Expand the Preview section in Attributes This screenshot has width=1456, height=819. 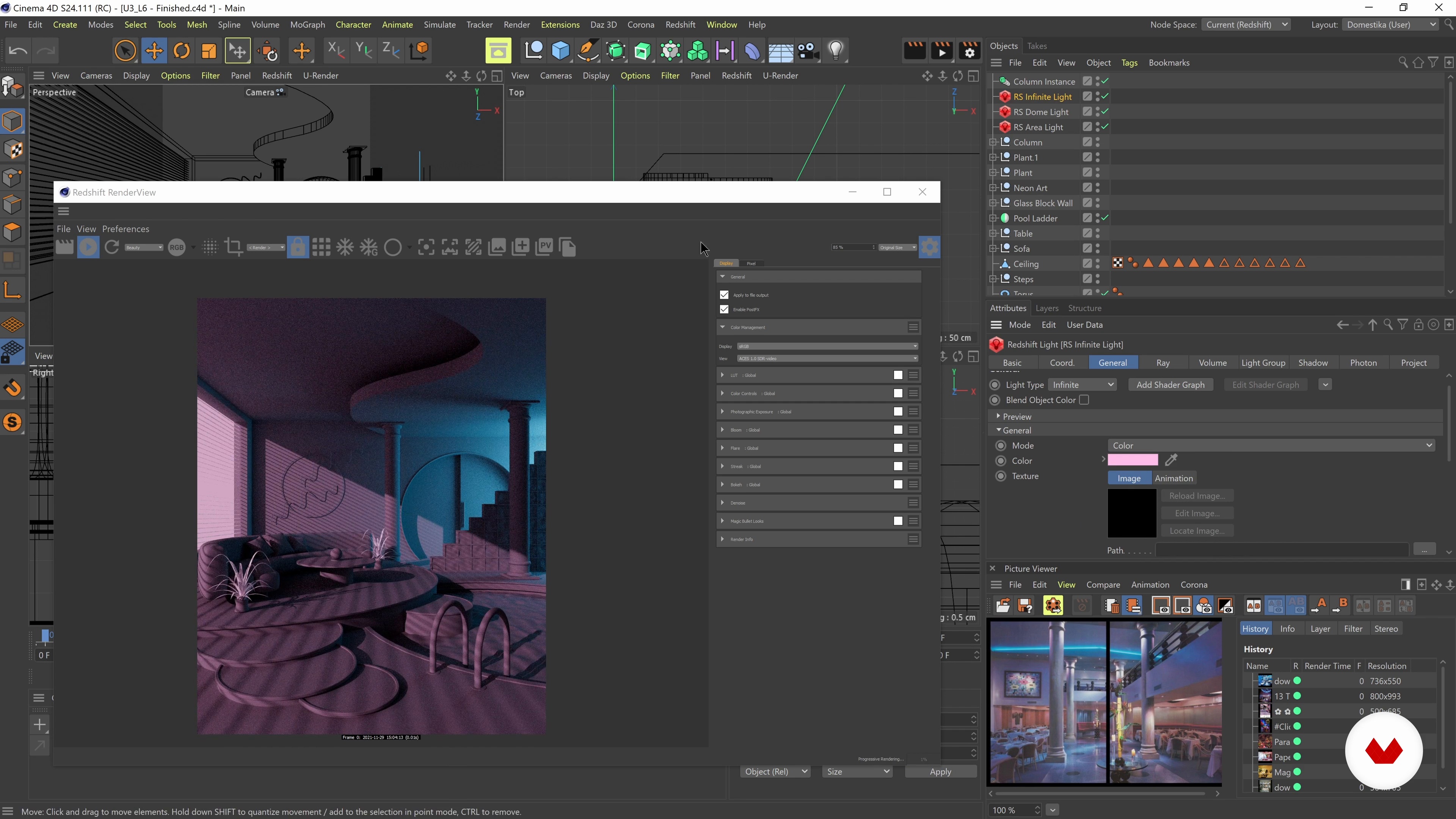(999, 417)
